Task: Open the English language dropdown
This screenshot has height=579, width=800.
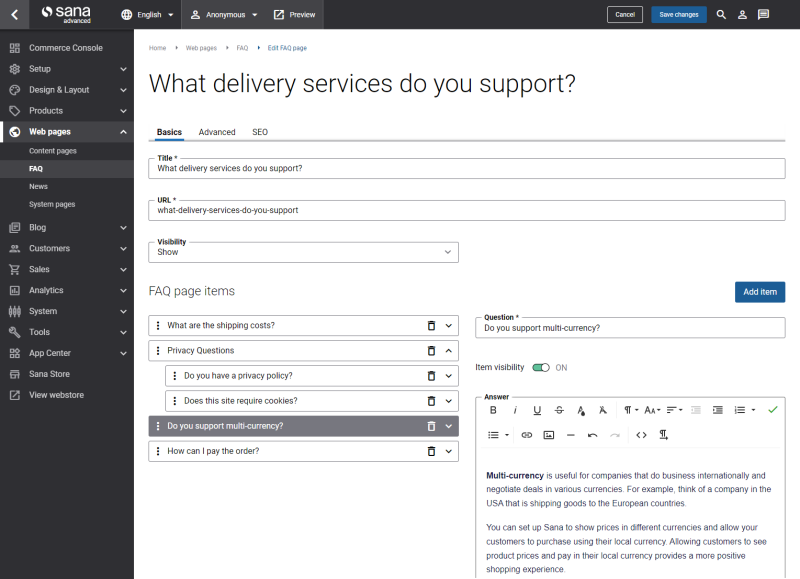Action: tap(147, 15)
